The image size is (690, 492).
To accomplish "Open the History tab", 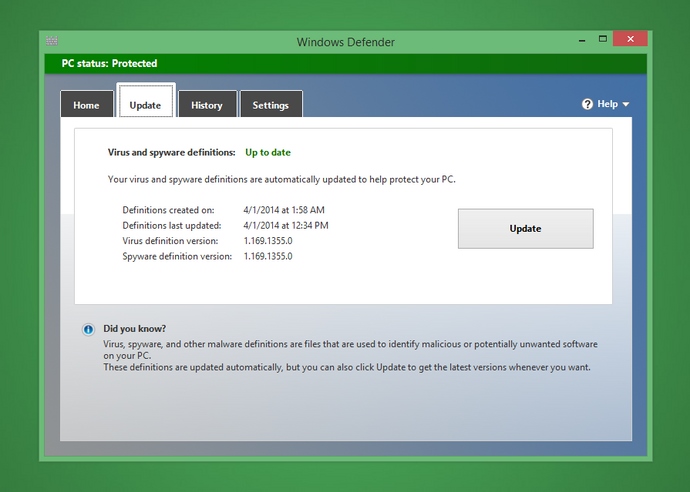I will pos(207,104).
